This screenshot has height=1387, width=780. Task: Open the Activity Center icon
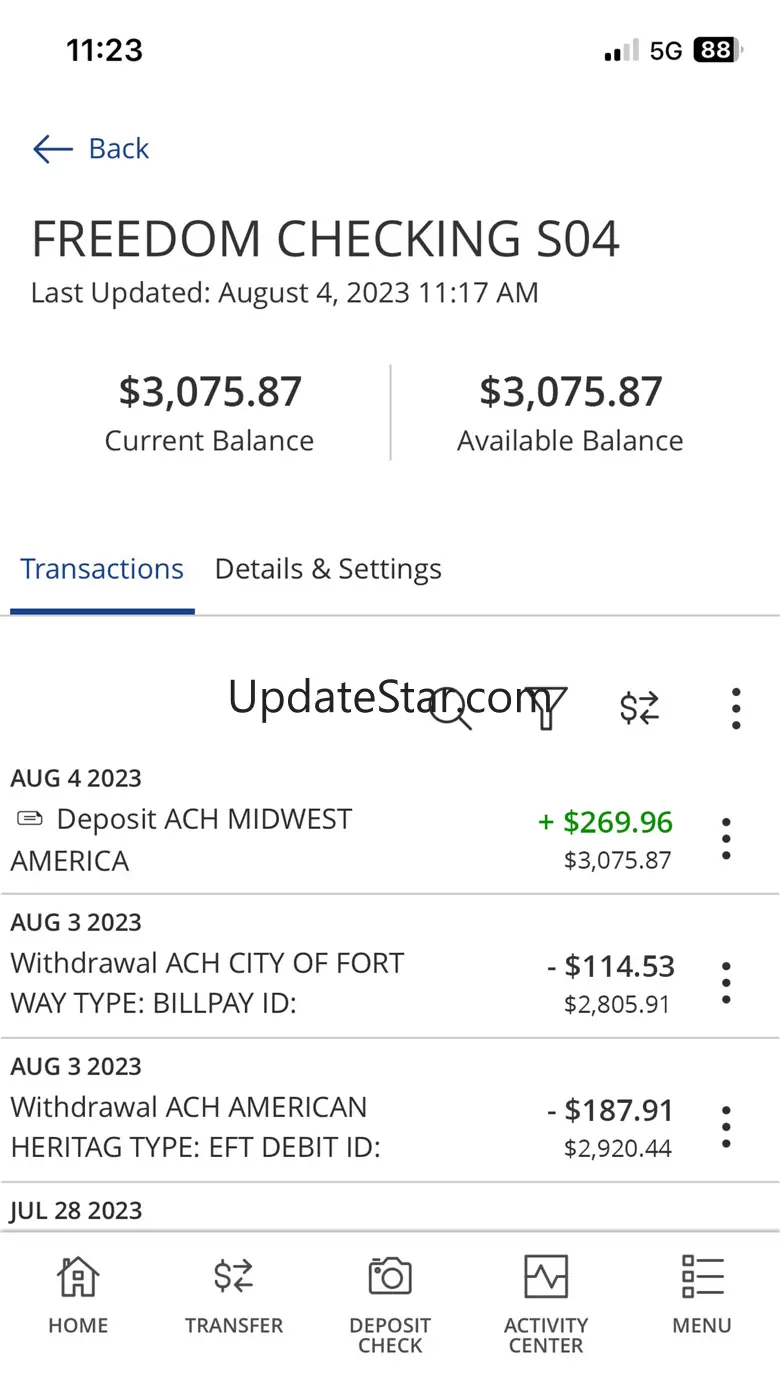546,1277
